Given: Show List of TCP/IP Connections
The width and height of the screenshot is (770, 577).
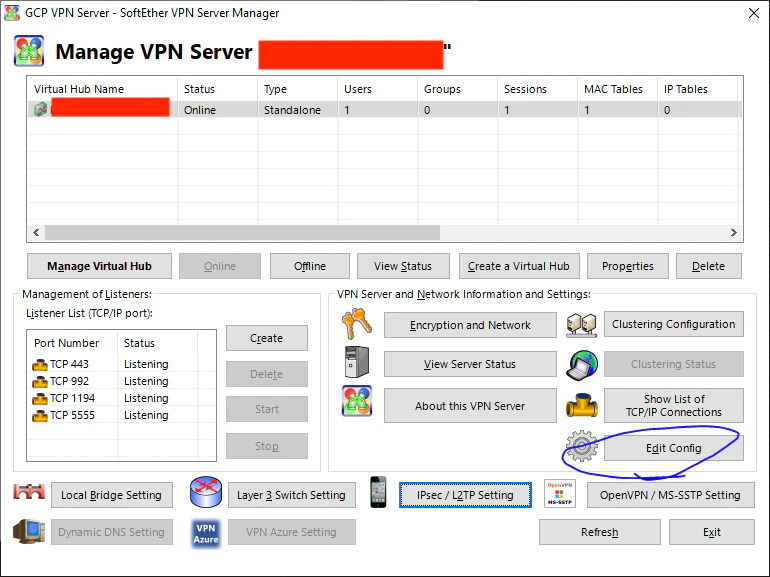Looking at the screenshot, I should (x=674, y=406).
